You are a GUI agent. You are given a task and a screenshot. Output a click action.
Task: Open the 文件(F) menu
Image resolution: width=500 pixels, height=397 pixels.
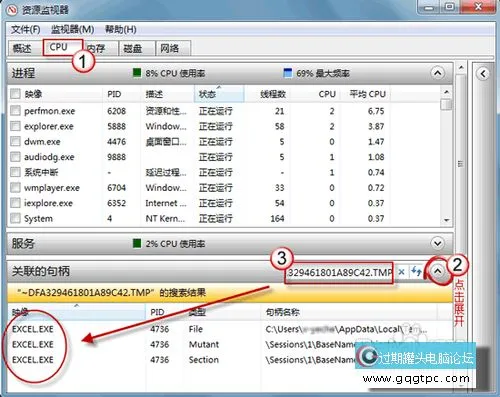point(26,30)
